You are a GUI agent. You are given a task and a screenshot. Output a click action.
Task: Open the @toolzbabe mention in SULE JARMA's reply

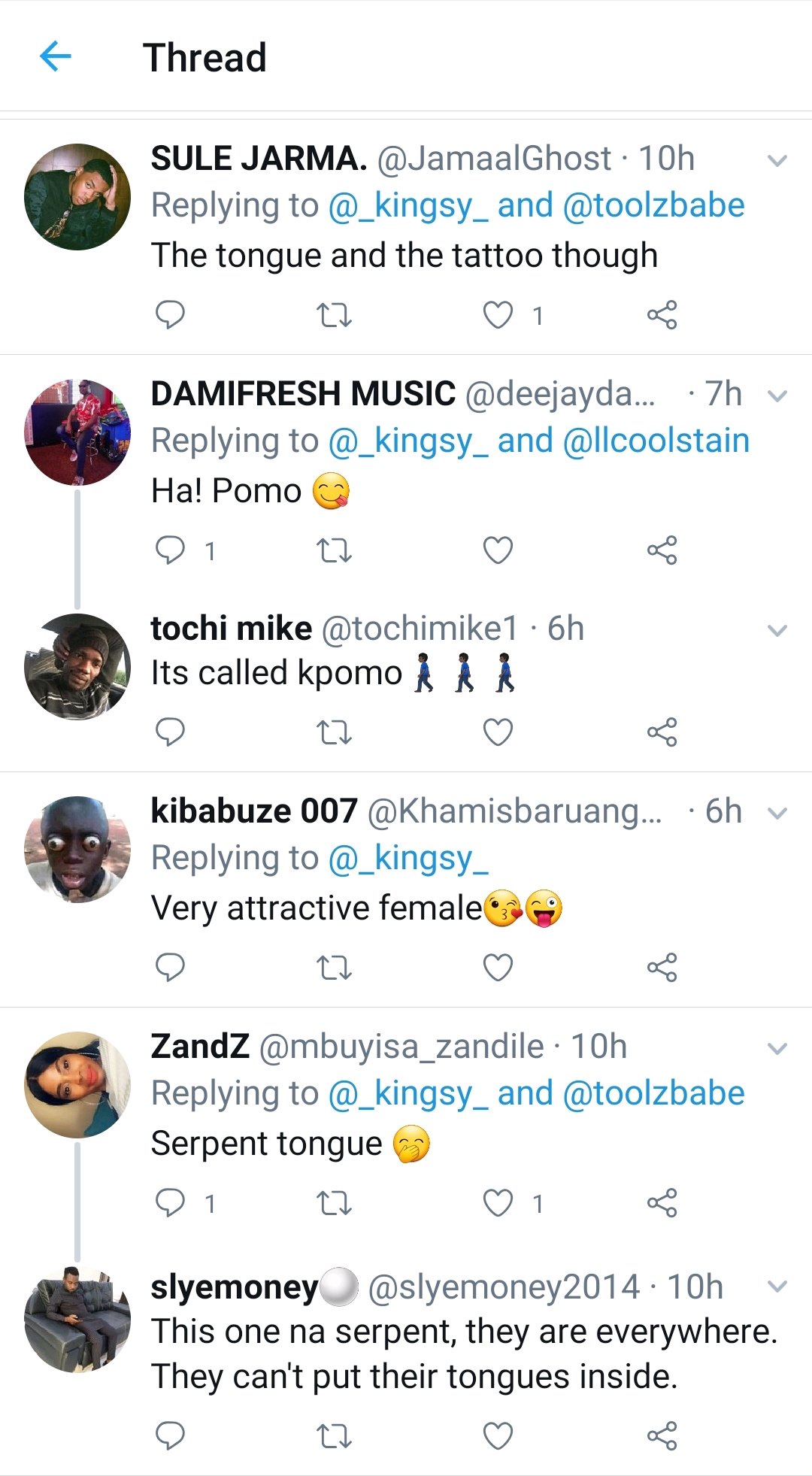point(653,205)
